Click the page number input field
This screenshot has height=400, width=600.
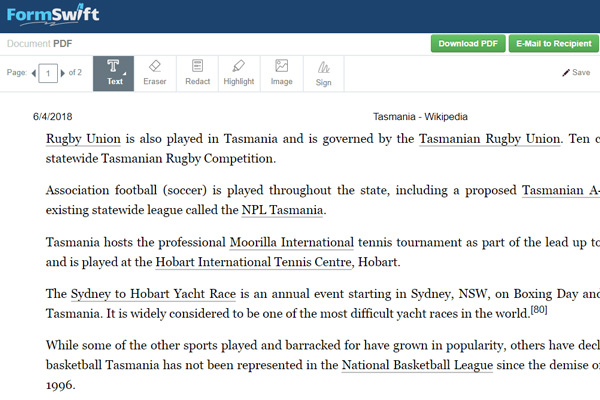pyautogui.click(x=48, y=73)
